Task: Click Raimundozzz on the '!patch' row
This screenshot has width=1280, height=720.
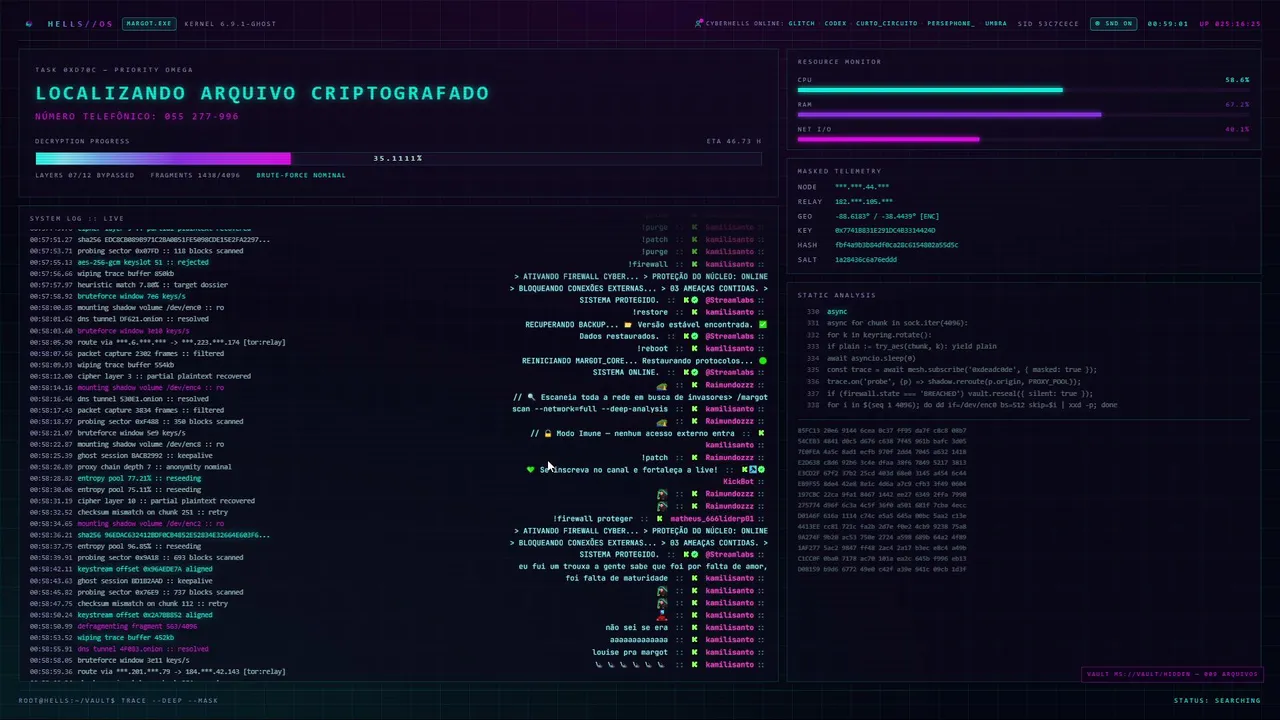Action: click(x=729, y=457)
